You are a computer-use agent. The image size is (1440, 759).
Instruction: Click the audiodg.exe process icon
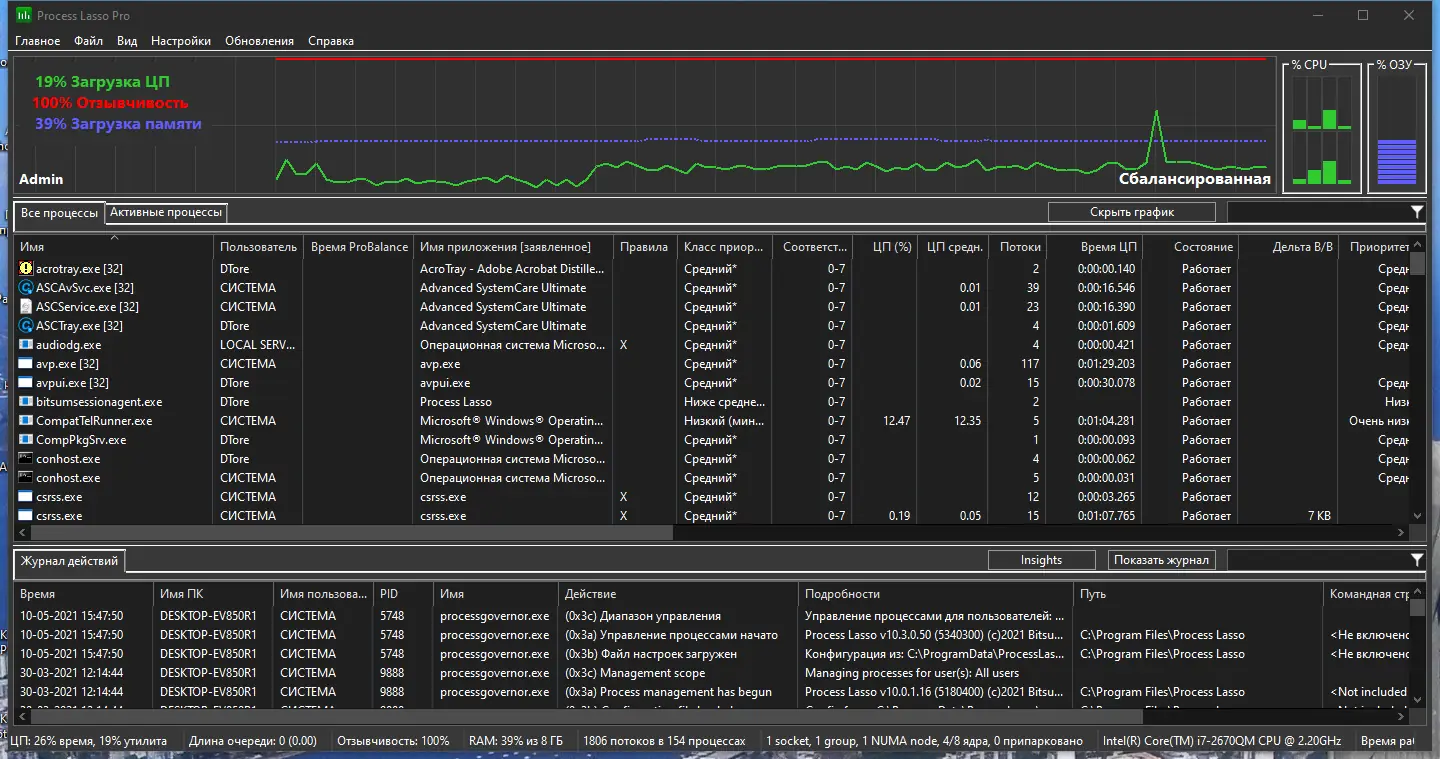[x=26, y=345]
